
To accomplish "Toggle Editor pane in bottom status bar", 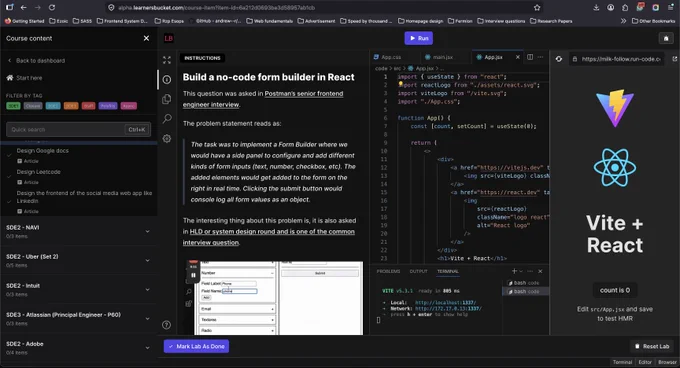I will 645,362.
